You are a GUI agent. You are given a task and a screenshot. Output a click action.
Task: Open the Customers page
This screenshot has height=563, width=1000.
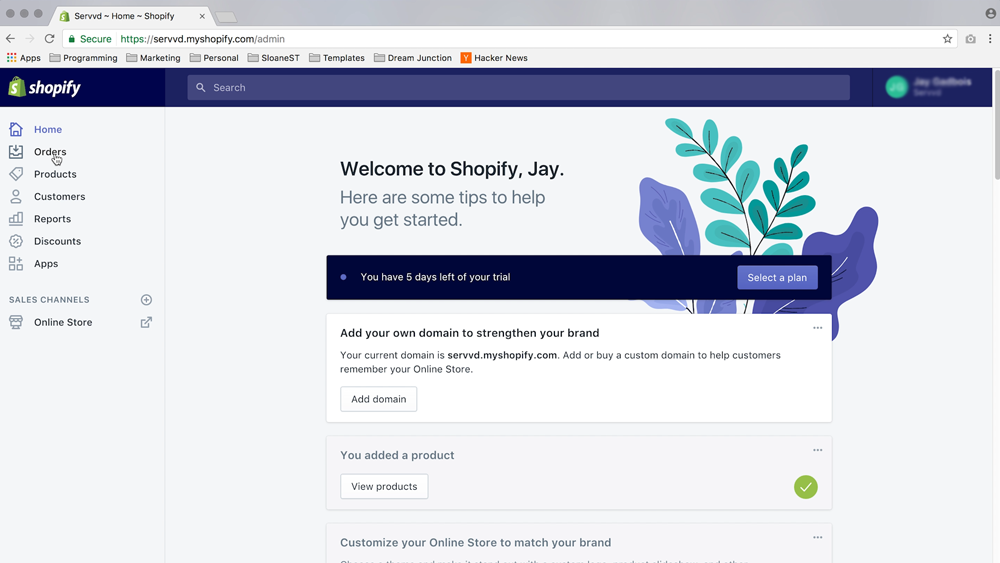pyautogui.click(x=59, y=196)
